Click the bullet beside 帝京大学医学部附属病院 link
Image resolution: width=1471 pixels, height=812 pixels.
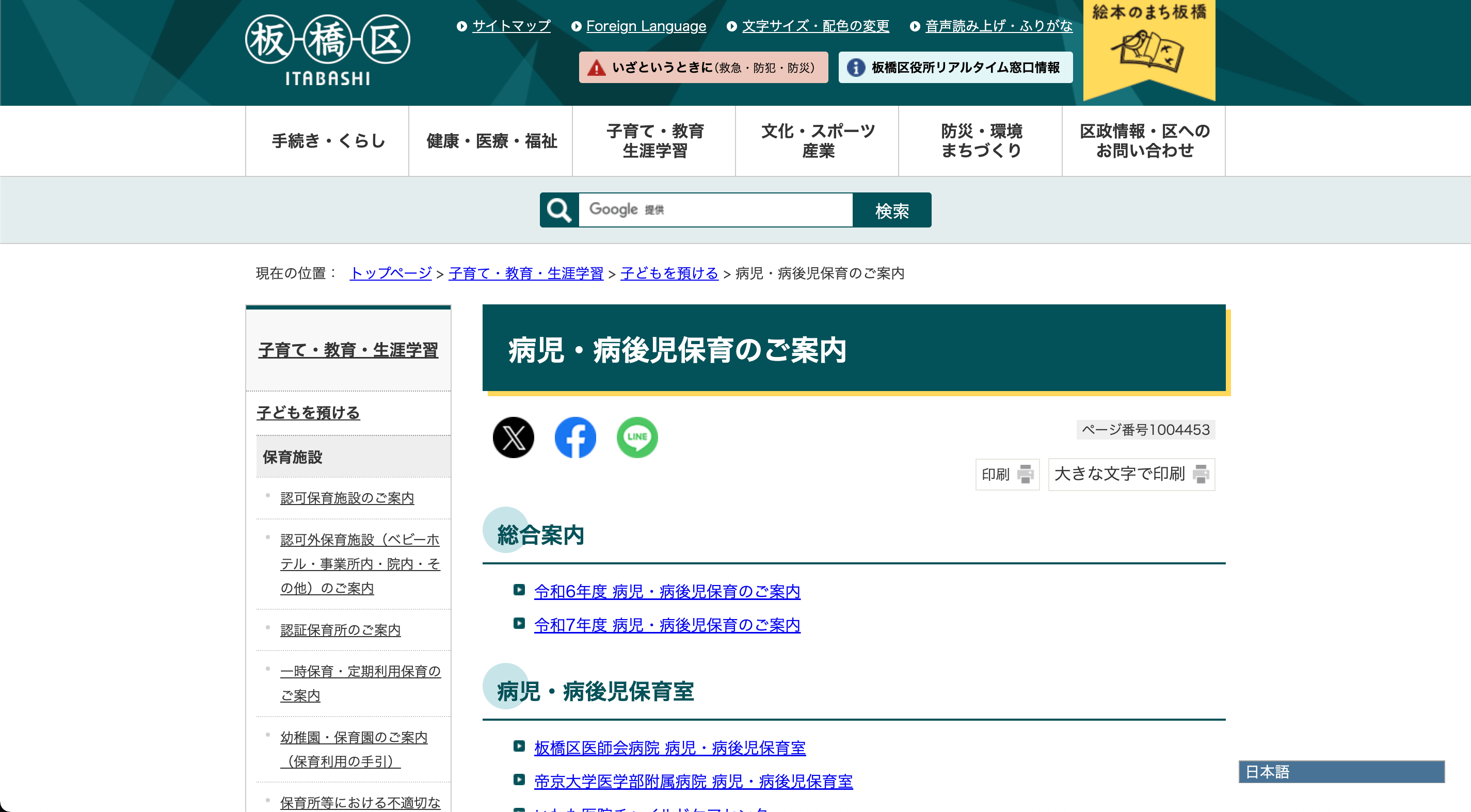pyautogui.click(x=519, y=779)
